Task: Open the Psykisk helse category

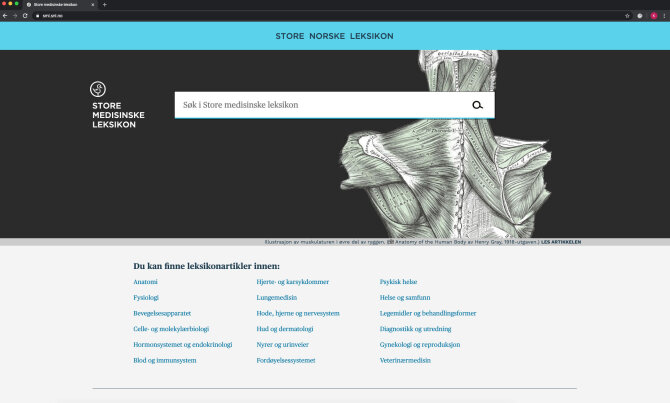Action: coord(398,282)
